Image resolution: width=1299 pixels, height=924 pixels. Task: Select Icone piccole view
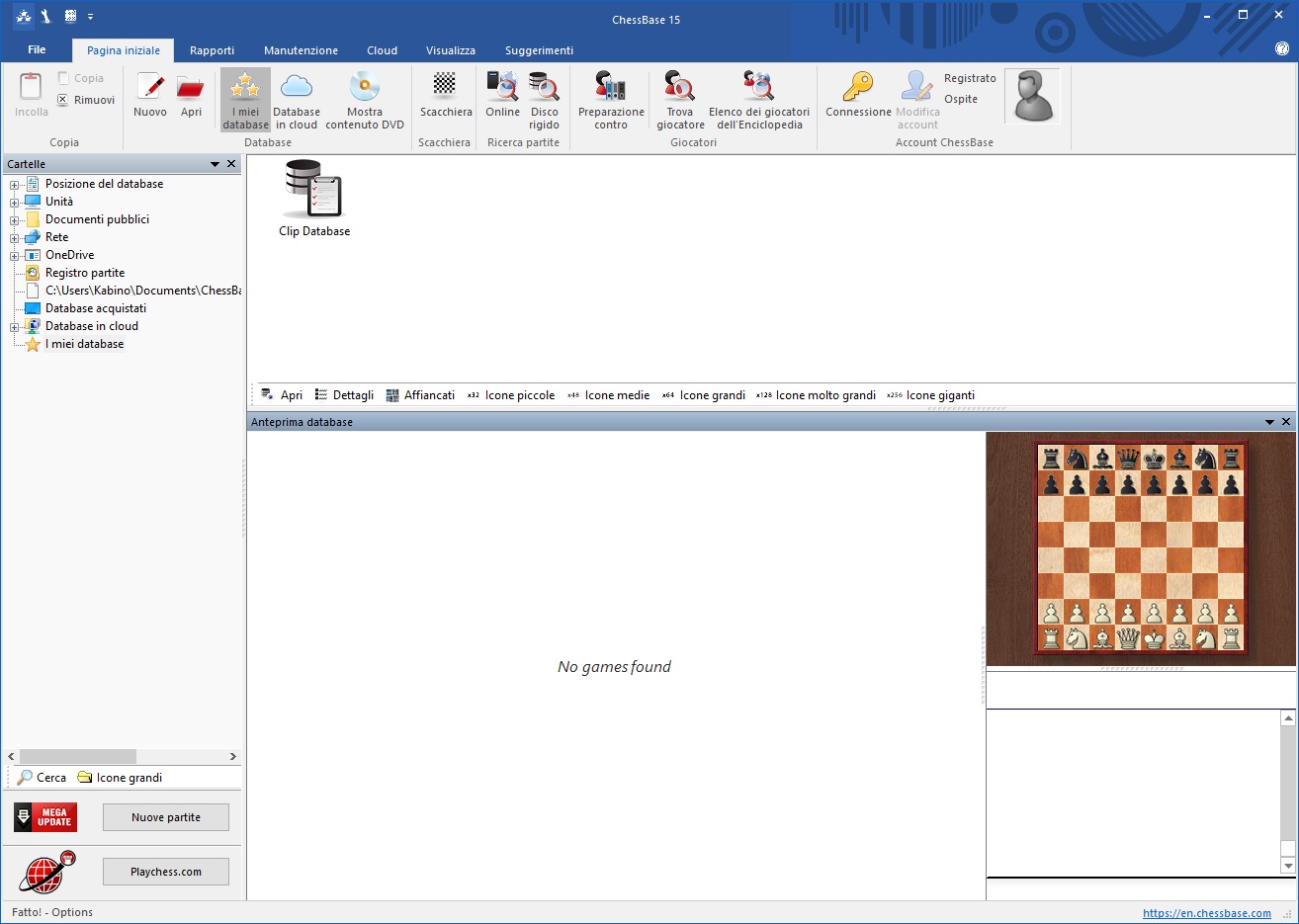(511, 395)
